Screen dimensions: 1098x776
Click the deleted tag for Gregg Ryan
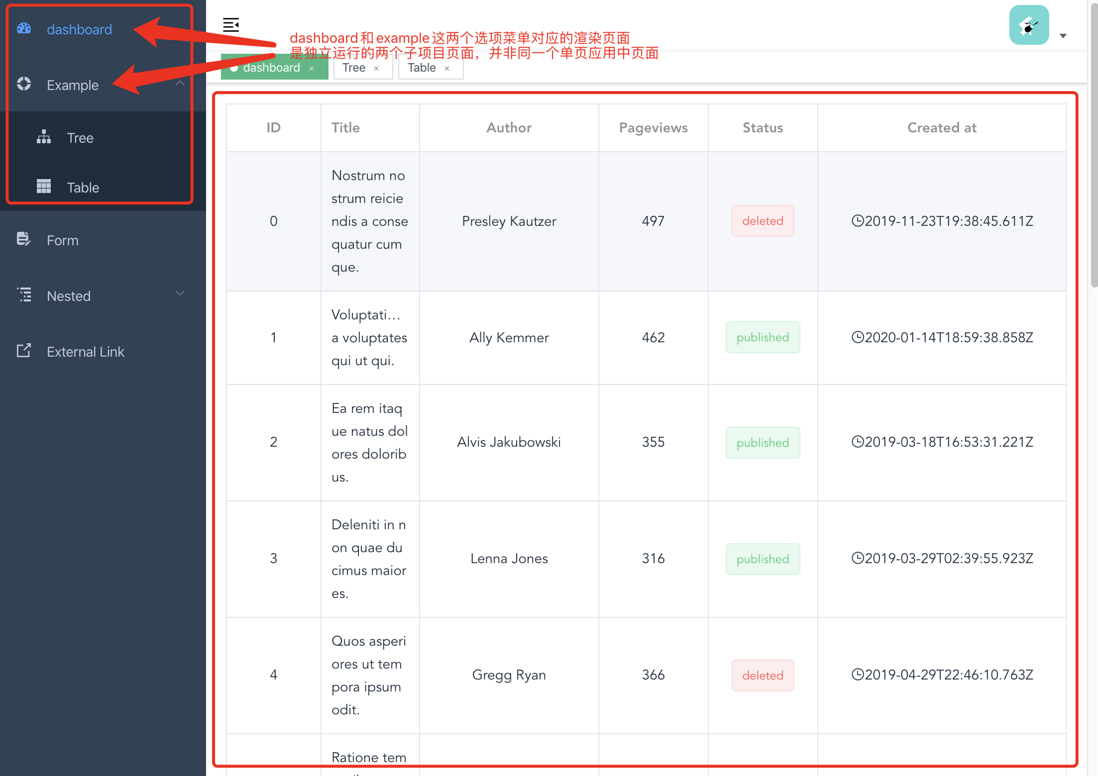click(763, 675)
